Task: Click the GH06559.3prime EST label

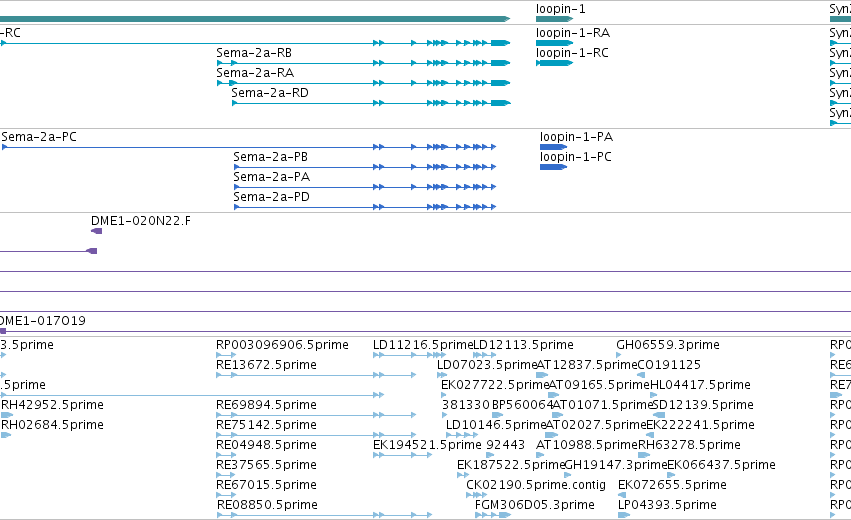Action: pos(668,345)
